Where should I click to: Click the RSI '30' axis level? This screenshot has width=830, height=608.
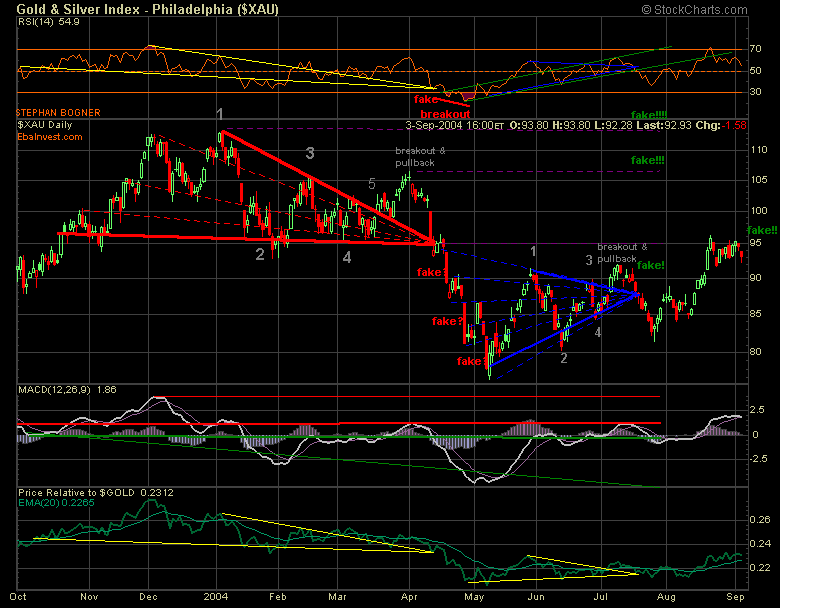pos(755,92)
